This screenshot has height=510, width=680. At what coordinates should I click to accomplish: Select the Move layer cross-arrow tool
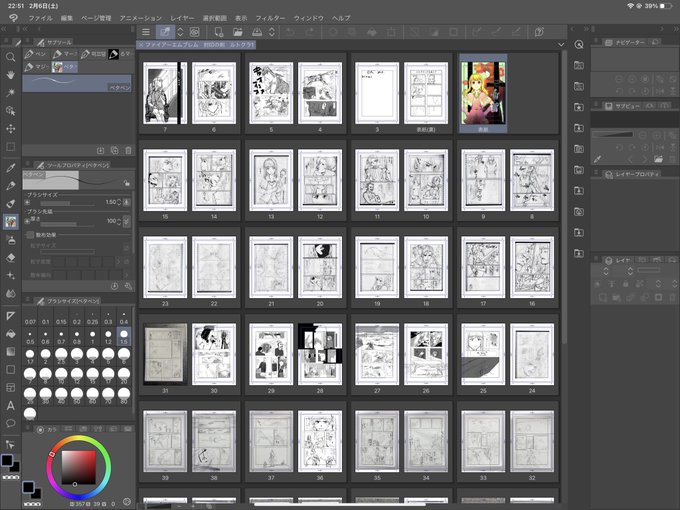[10, 128]
